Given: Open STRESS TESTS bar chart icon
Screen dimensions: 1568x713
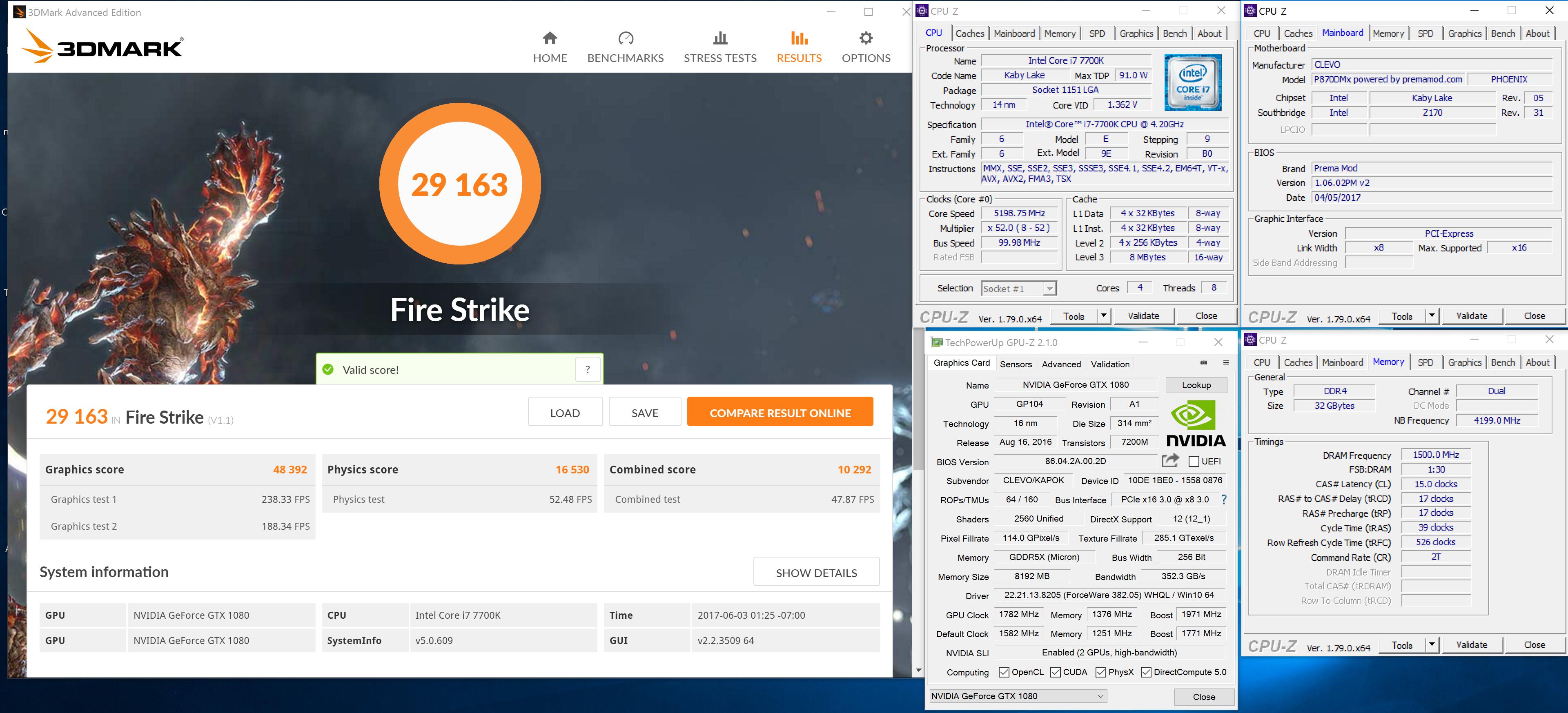Looking at the screenshot, I should click(x=720, y=38).
